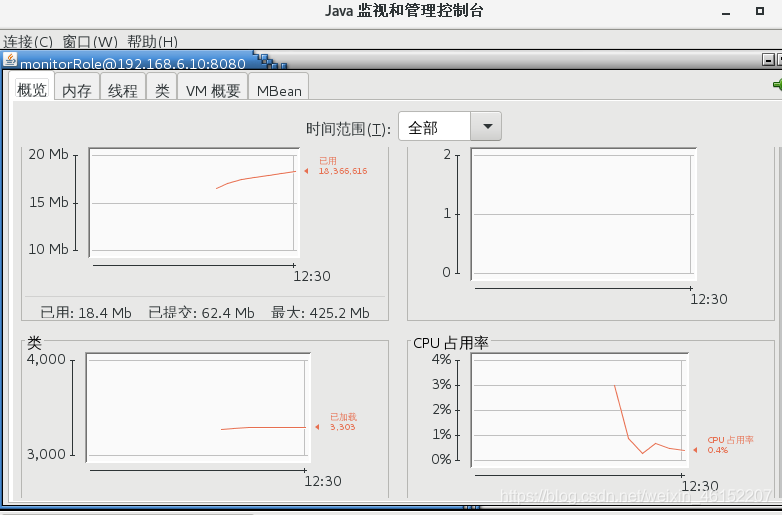Maximize the Java console main window

760,10
